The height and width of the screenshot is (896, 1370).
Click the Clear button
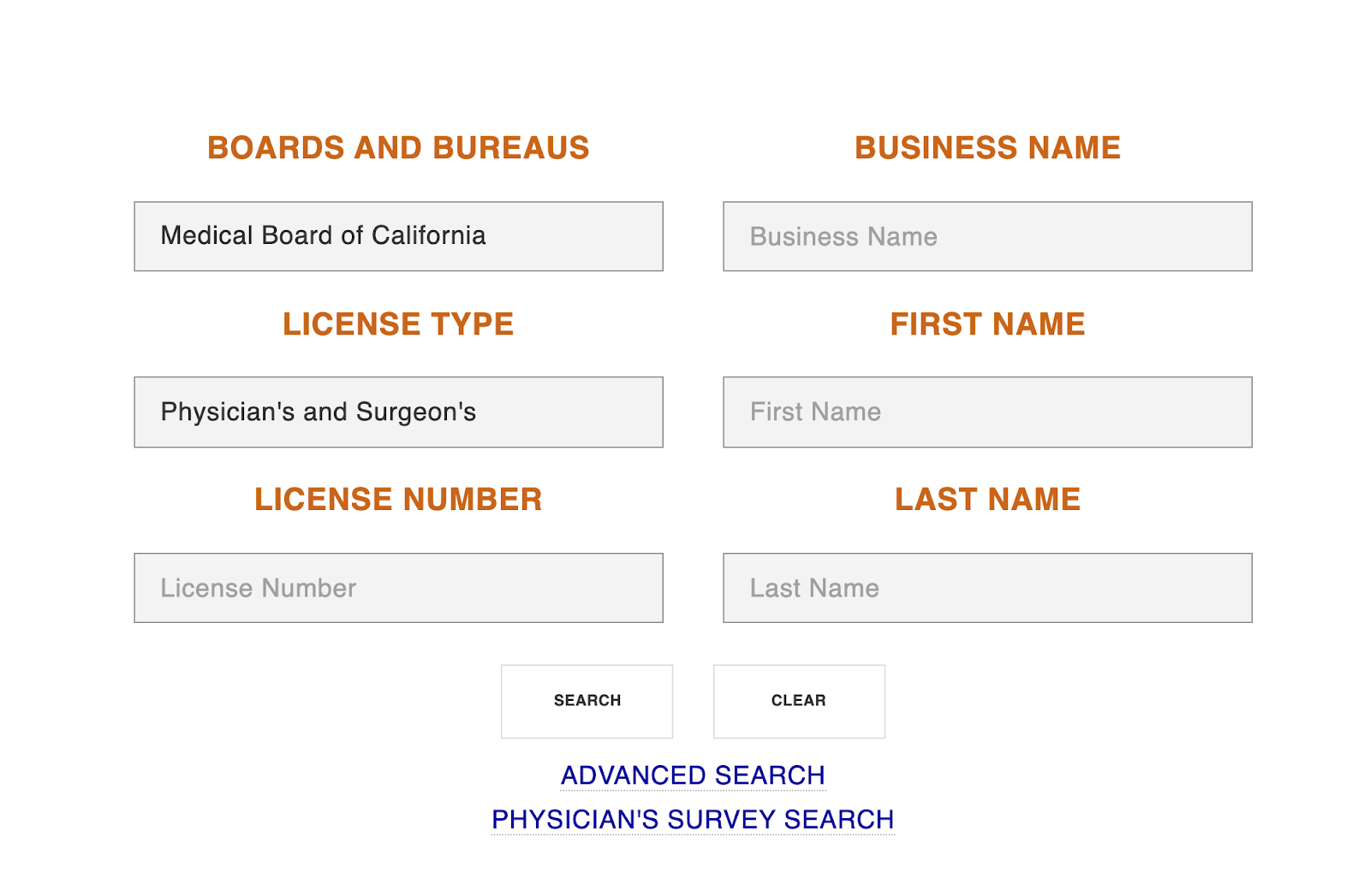tap(799, 701)
